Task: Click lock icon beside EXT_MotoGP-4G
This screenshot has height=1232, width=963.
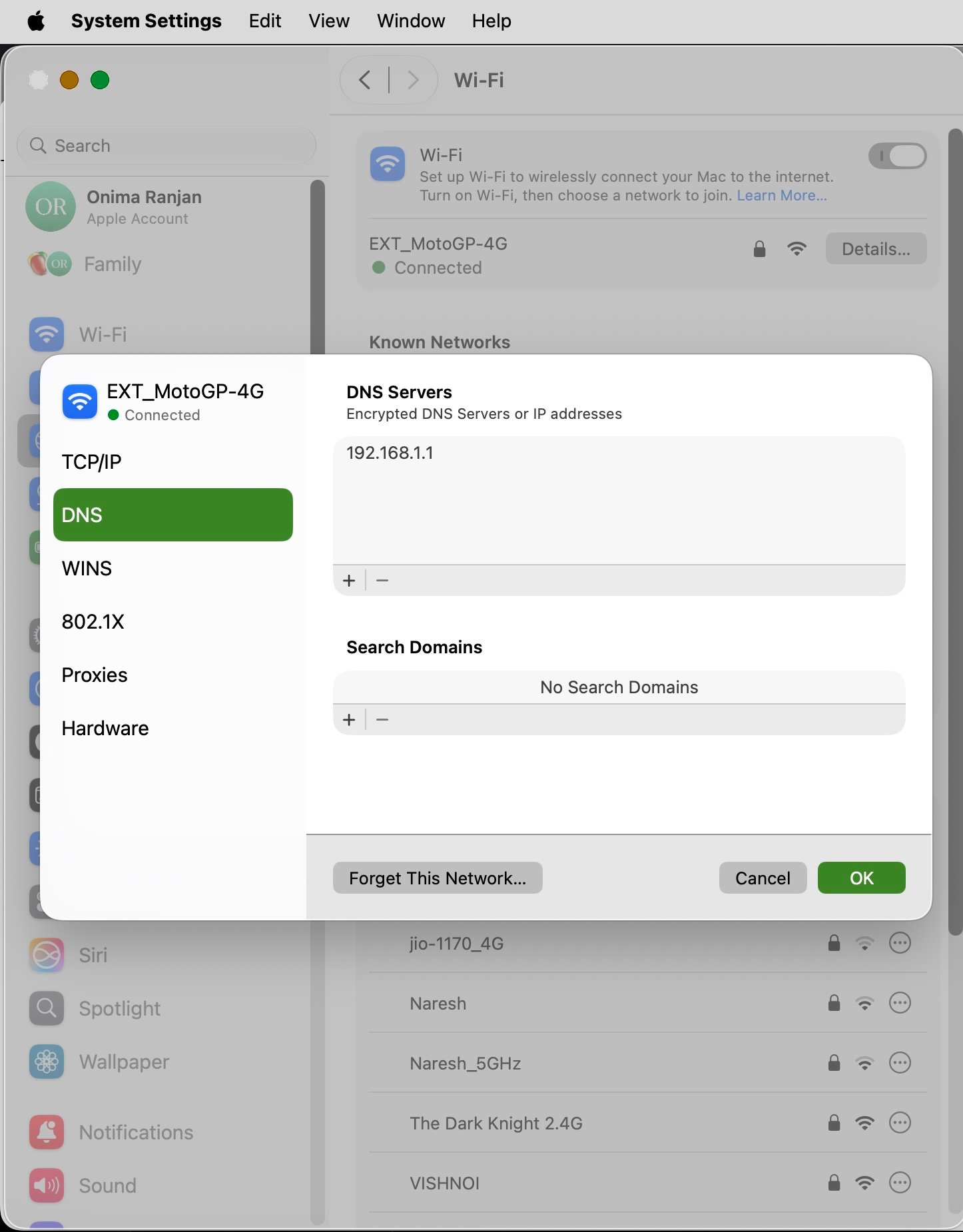Action: click(x=759, y=249)
